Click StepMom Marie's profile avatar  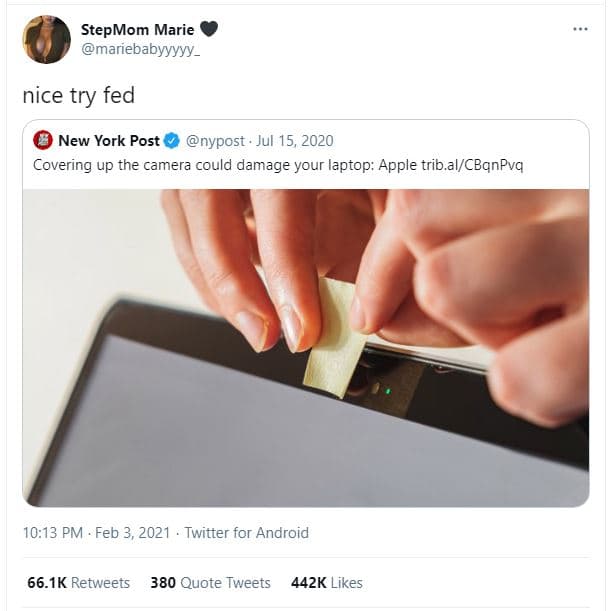click(46, 40)
